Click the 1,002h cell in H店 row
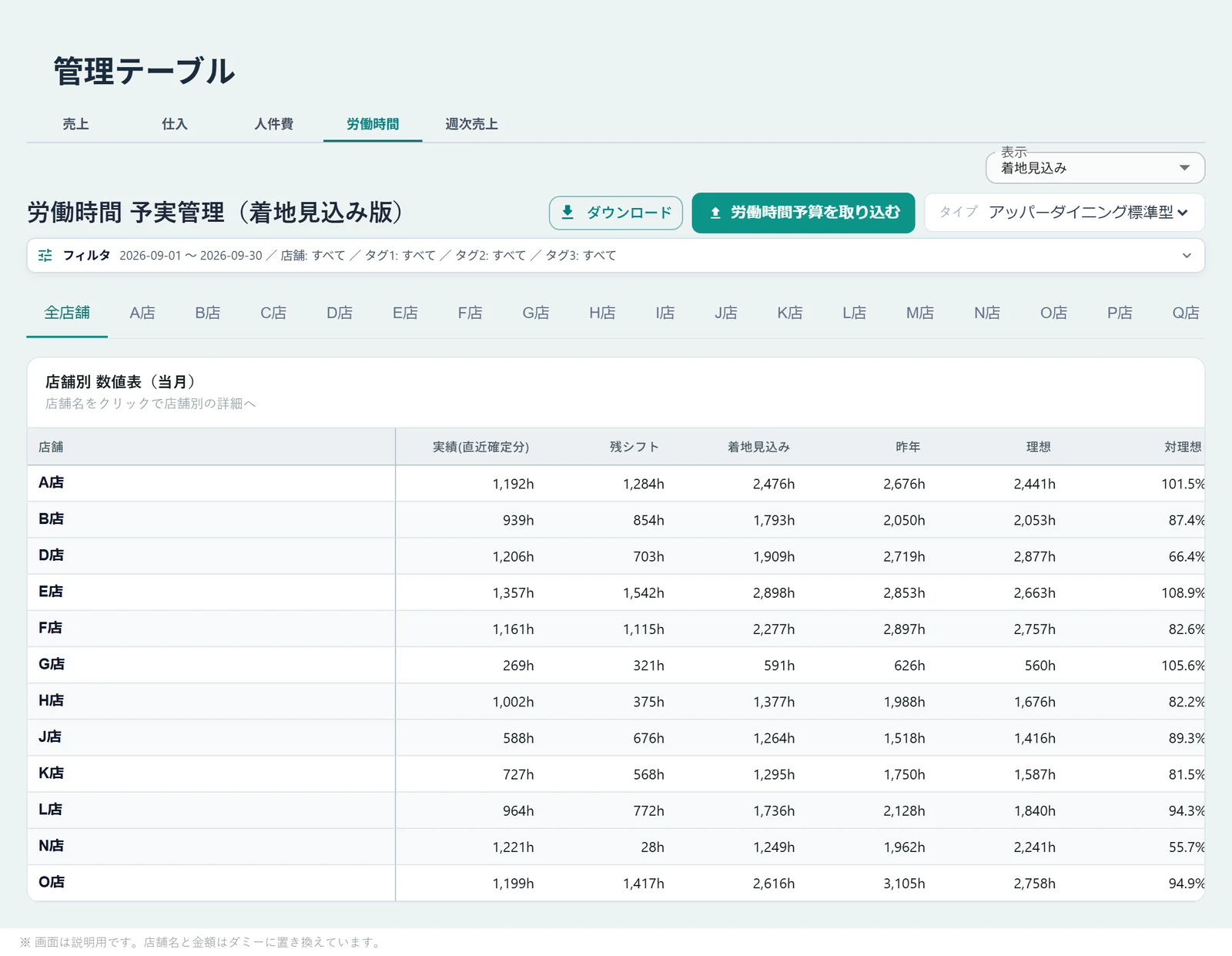Screen dimensions: 1232x956 pos(513,702)
